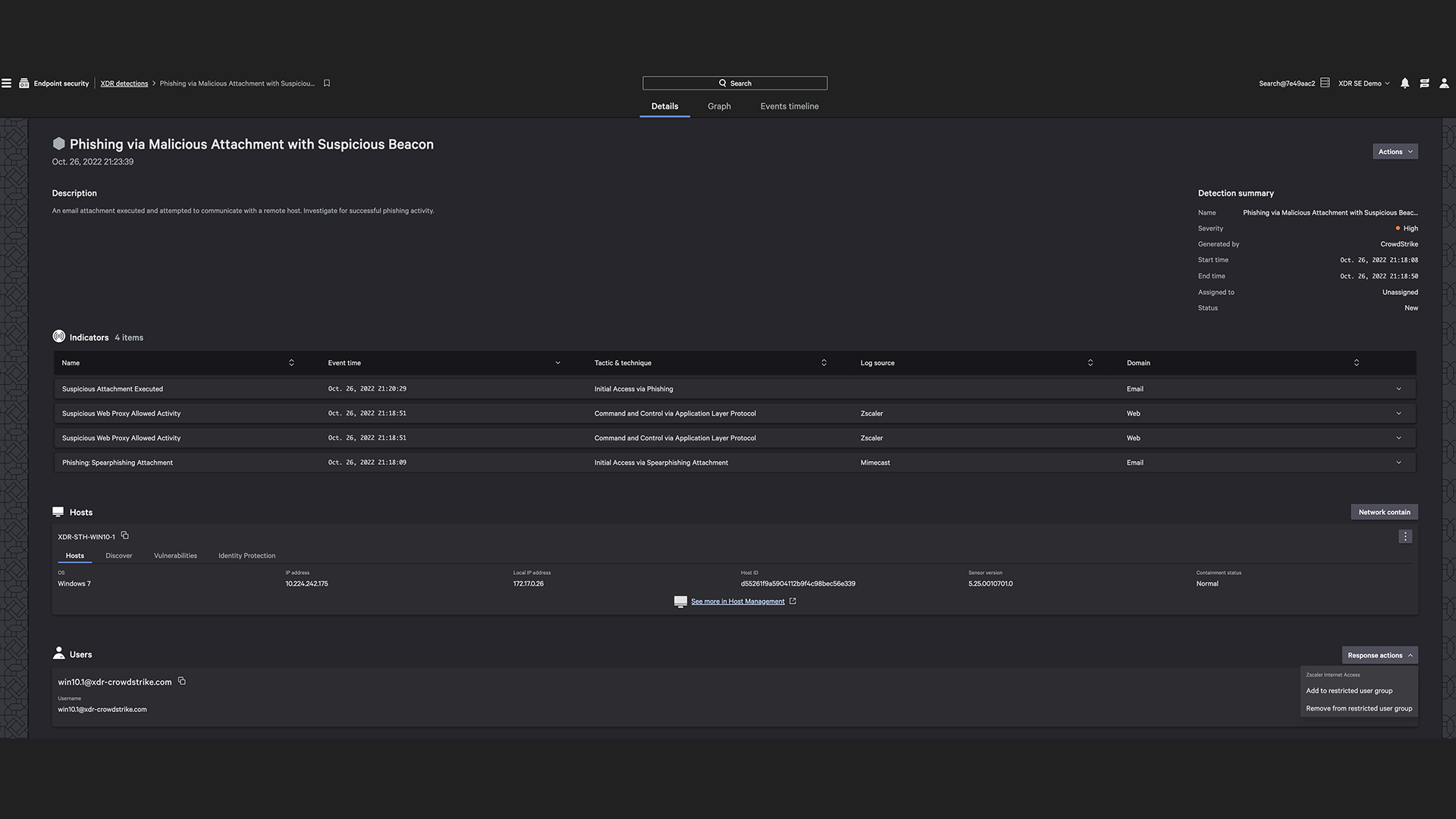Open the XDR SE Demo account dropdown

point(1363,83)
